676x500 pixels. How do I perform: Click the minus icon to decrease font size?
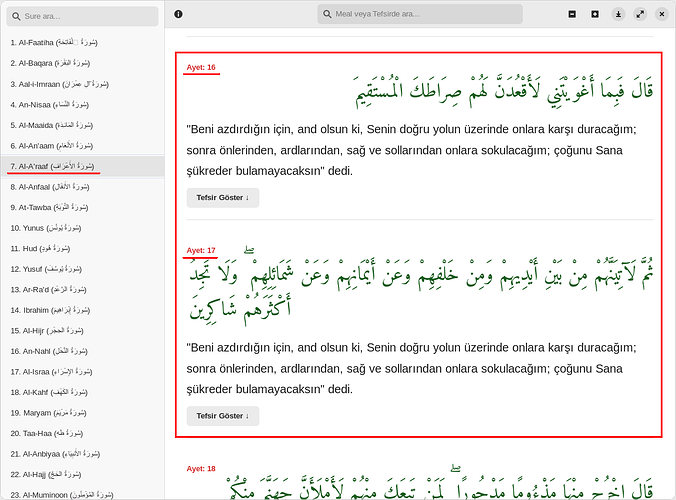[572, 14]
